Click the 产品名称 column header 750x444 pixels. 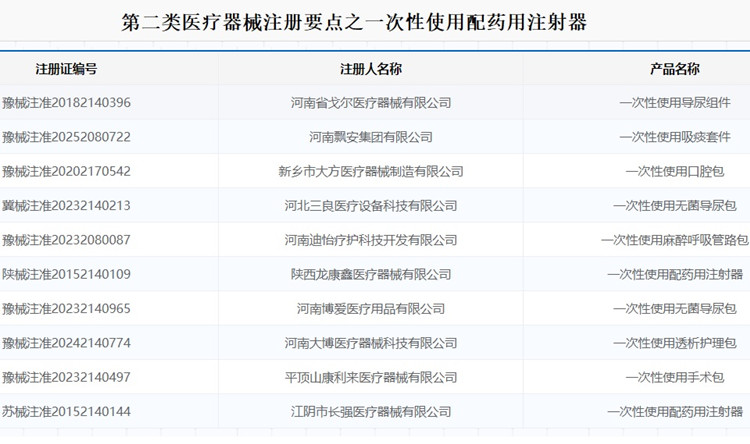point(675,69)
